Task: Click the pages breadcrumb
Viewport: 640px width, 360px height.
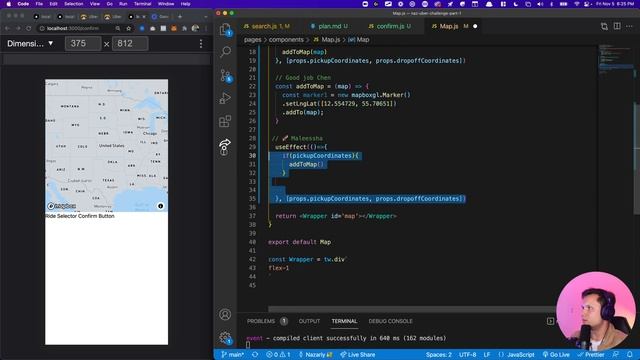Action: click(252, 40)
